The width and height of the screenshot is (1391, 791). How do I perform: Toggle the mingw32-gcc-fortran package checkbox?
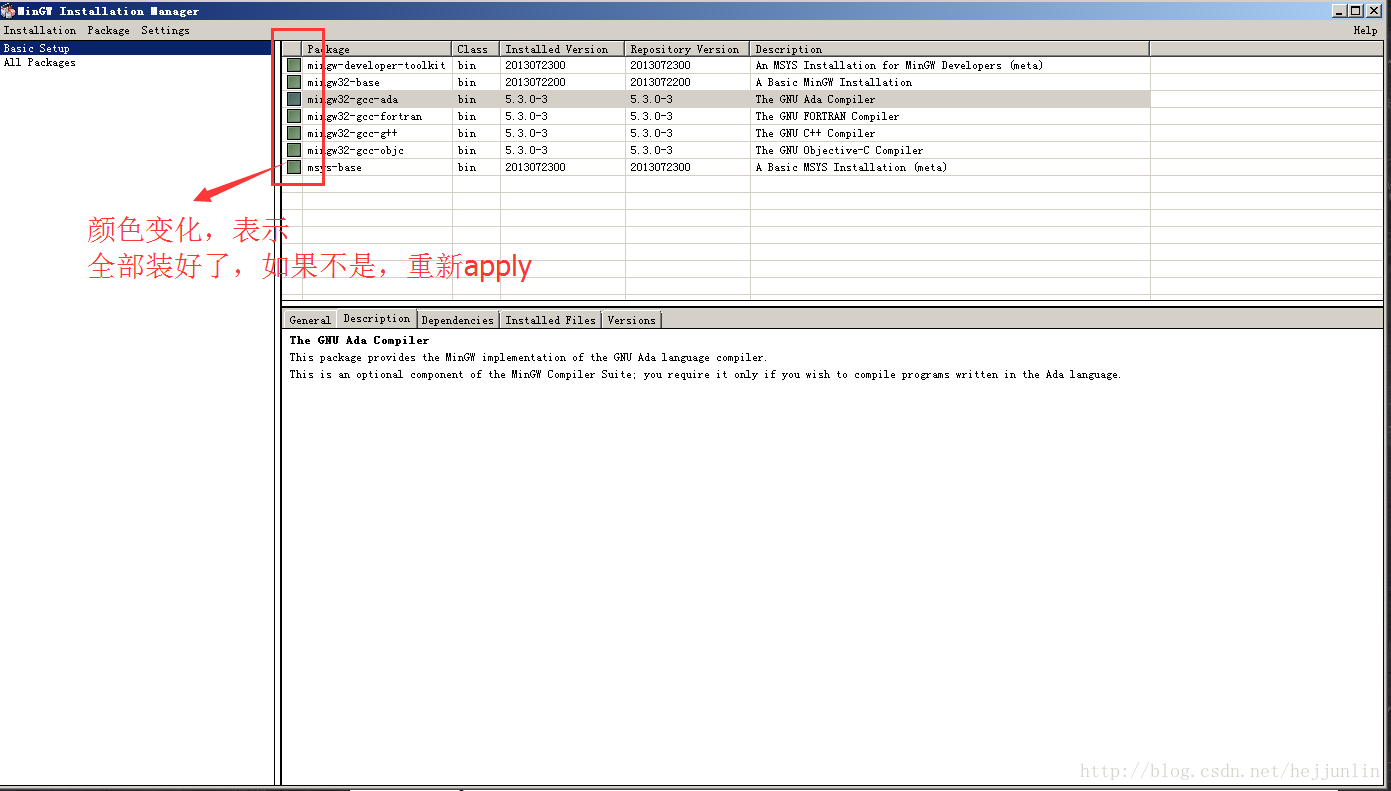[294, 116]
